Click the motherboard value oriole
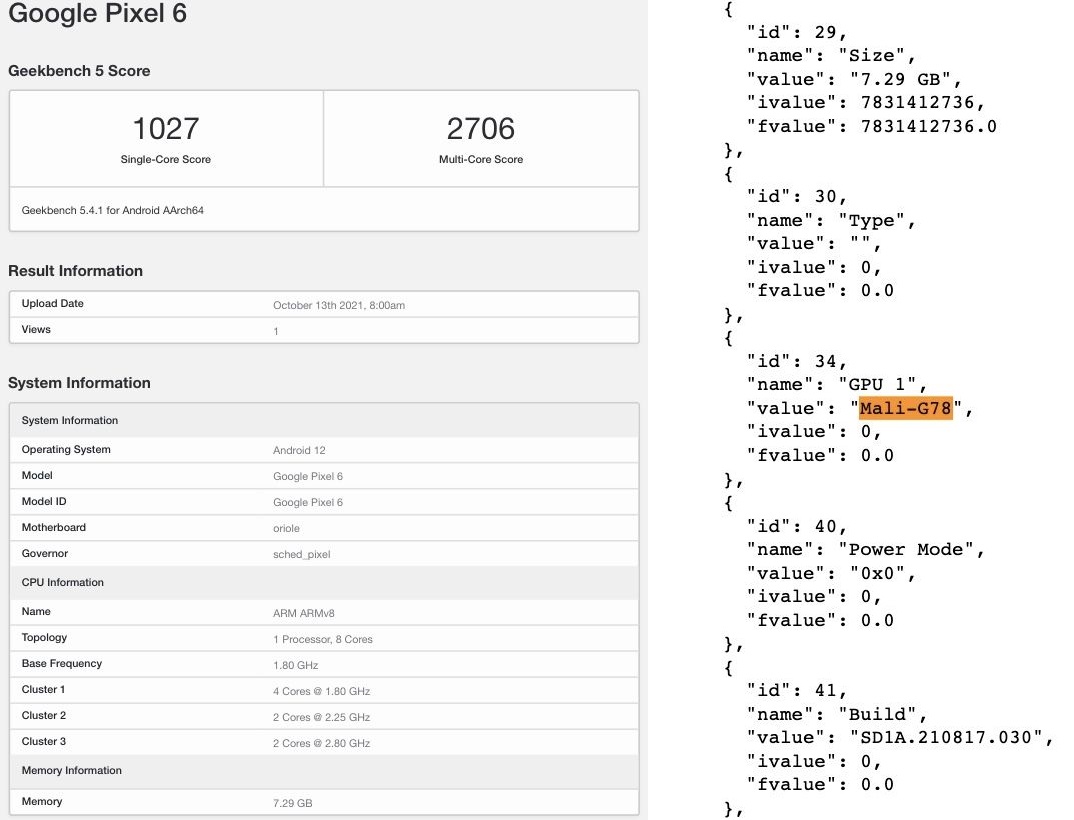Image resolution: width=1074 pixels, height=820 pixels. pyautogui.click(x=286, y=528)
